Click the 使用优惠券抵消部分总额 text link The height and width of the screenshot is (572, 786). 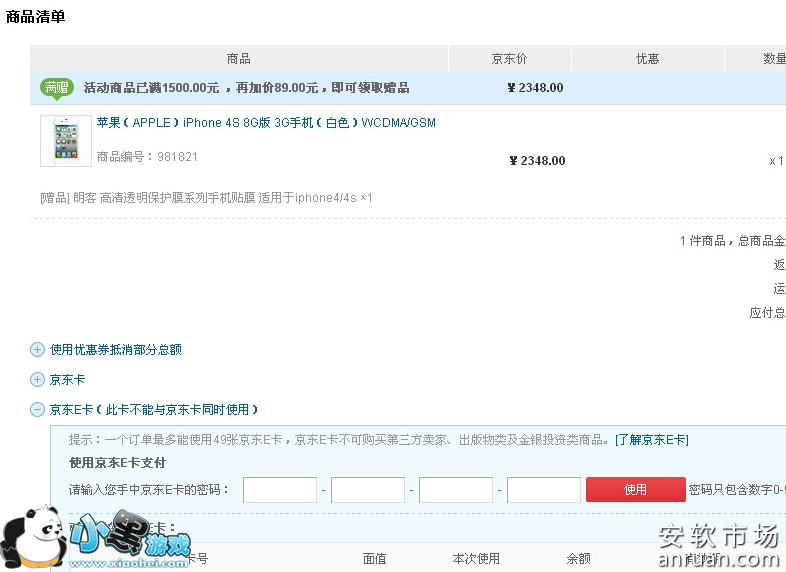tap(116, 349)
